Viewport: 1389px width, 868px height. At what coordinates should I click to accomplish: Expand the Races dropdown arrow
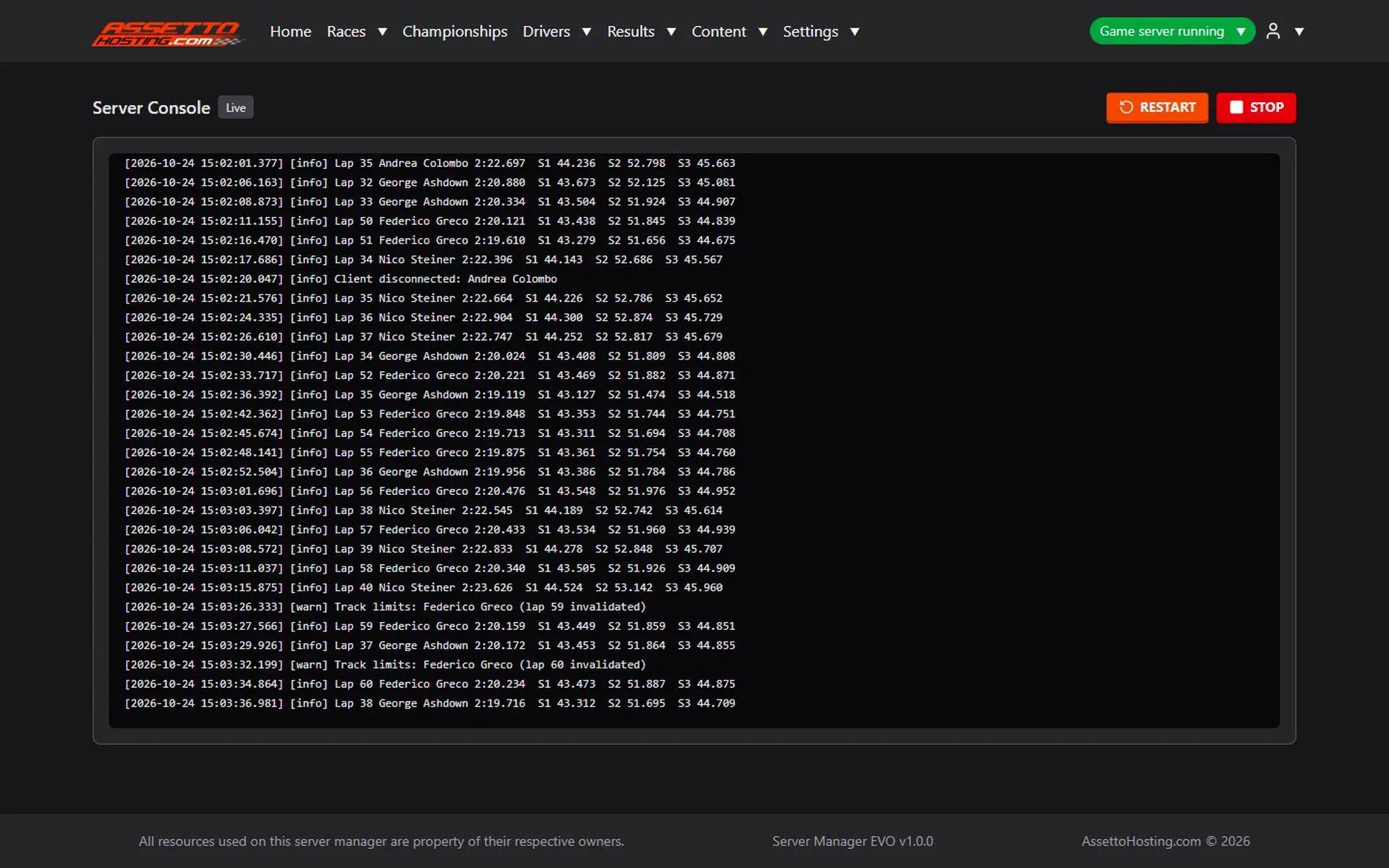click(x=383, y=32)
